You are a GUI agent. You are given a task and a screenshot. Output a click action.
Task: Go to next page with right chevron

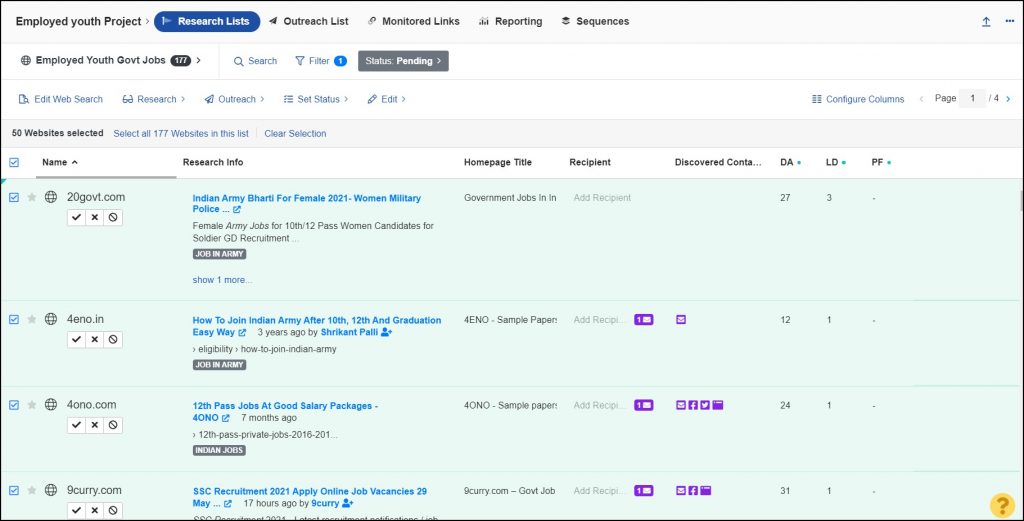click(x=1008, y=99)
